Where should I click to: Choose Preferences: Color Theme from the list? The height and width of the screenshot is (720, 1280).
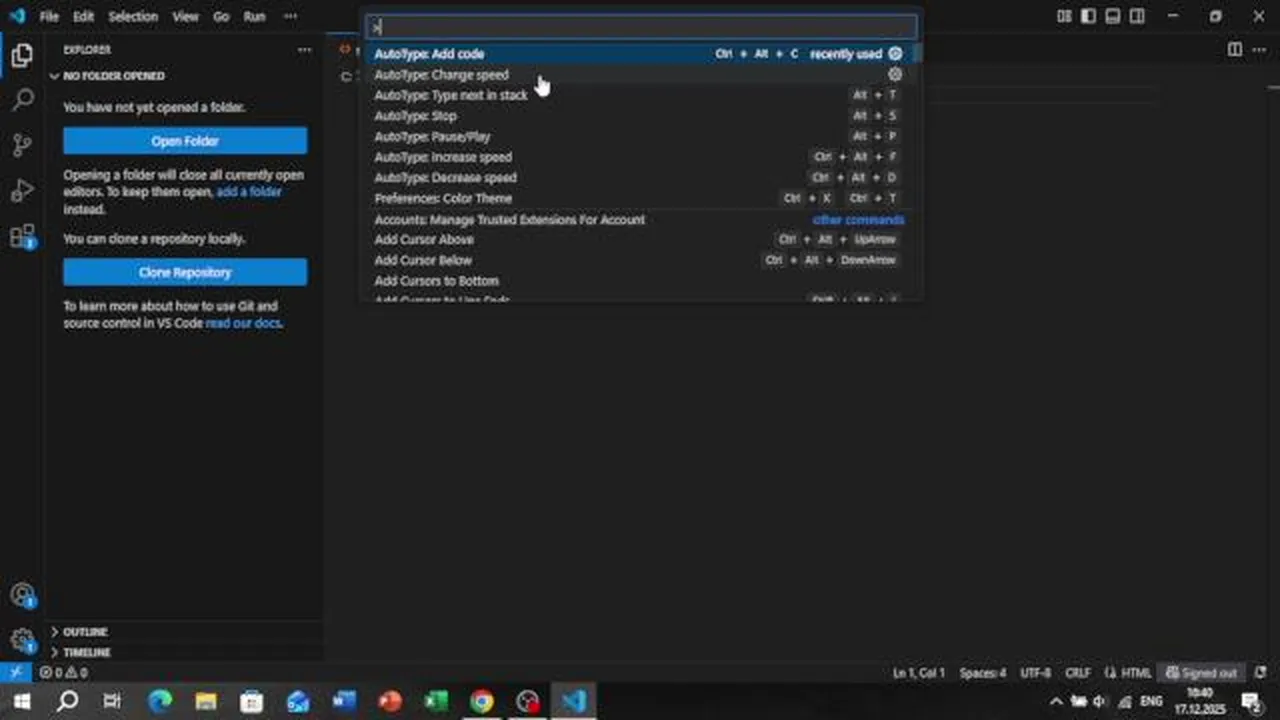(x=640, y=198)
